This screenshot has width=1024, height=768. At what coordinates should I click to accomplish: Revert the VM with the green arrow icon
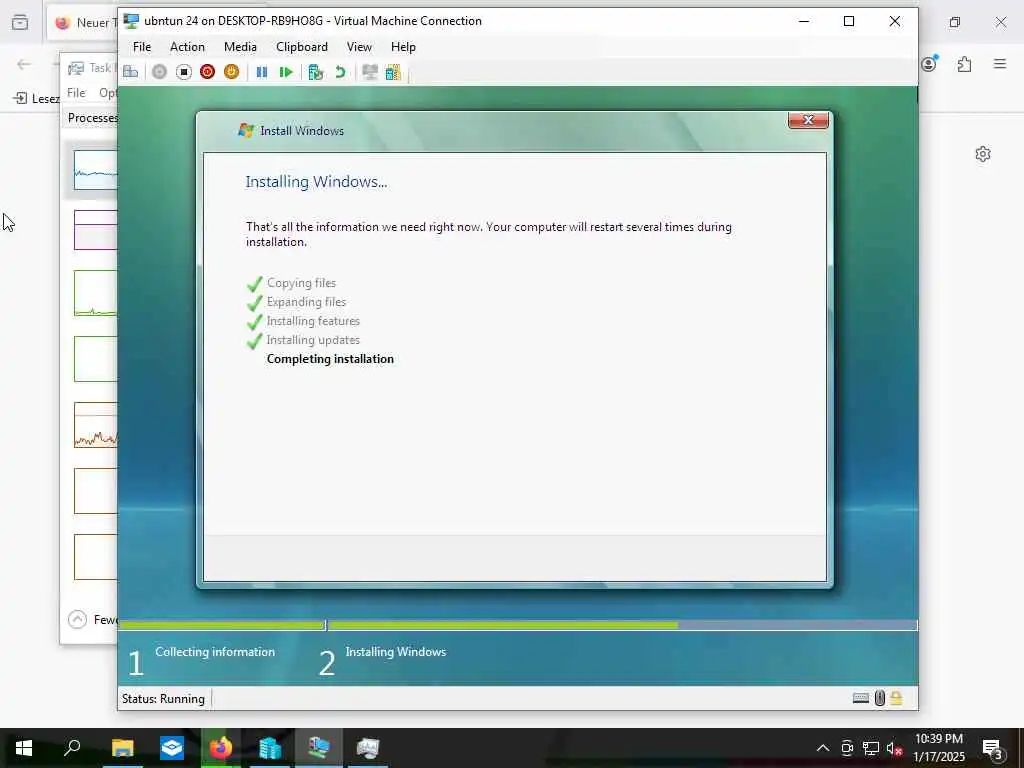click(x=340, y=72)
